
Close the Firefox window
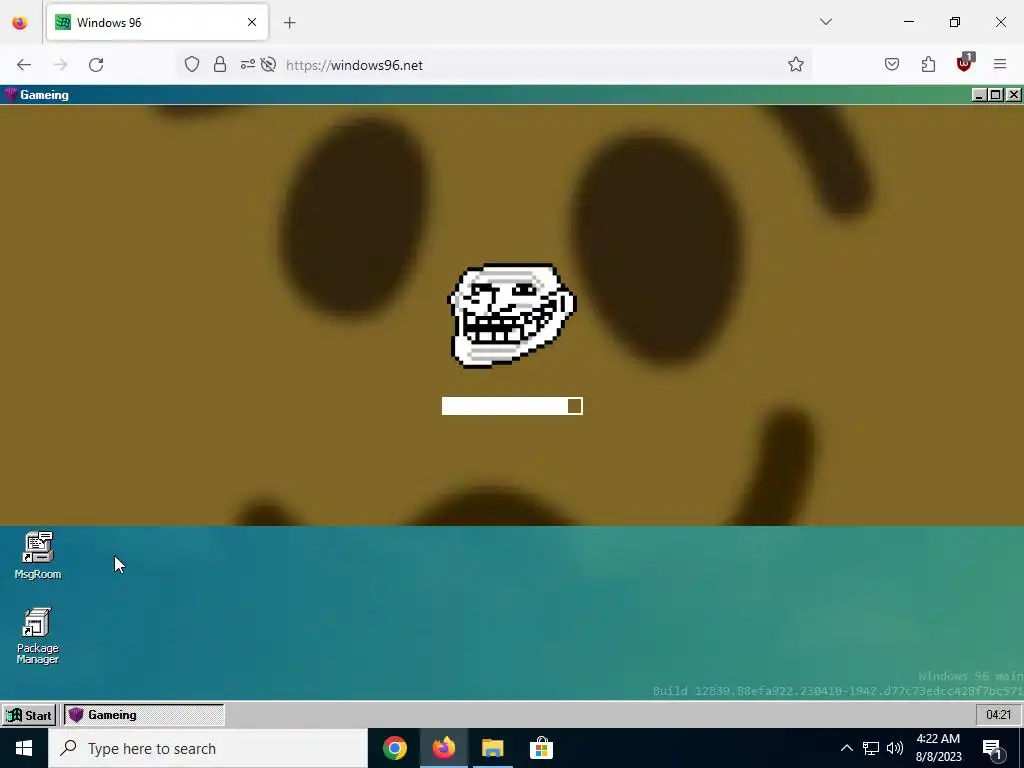1000,22
